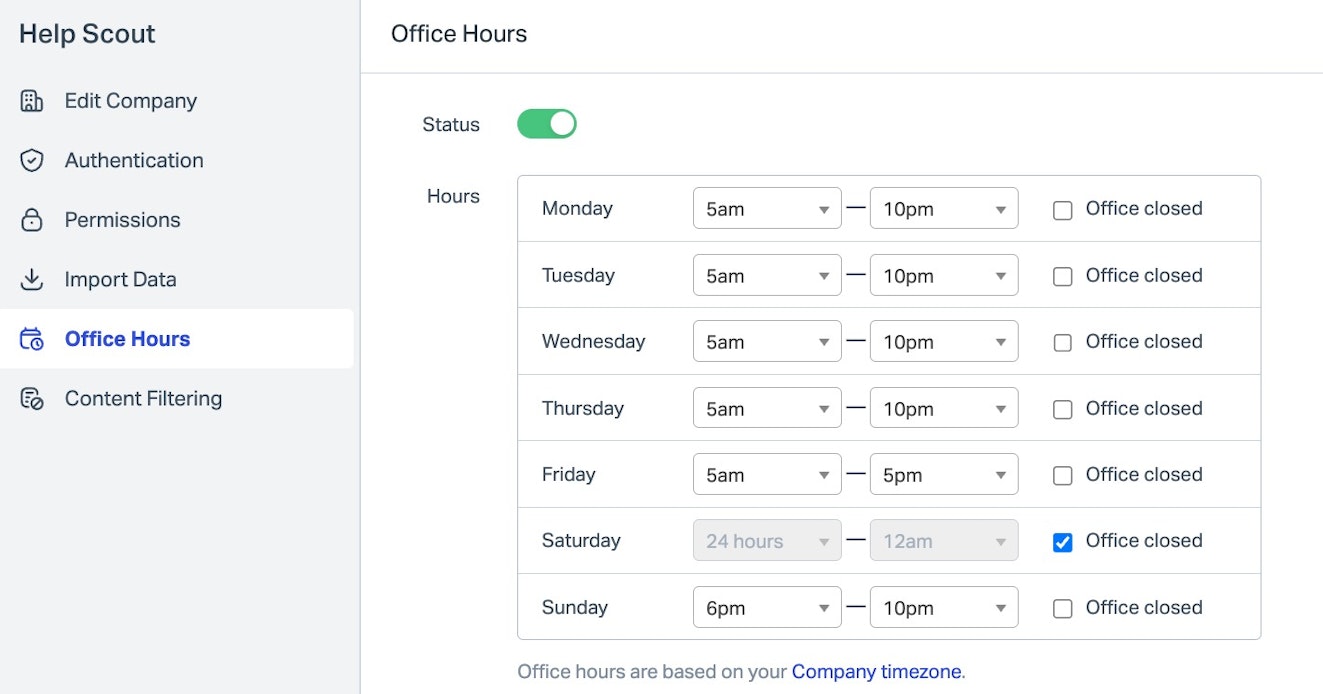Click the Thursday row label
Viewport: 1323px width, 694px height.
583,408
